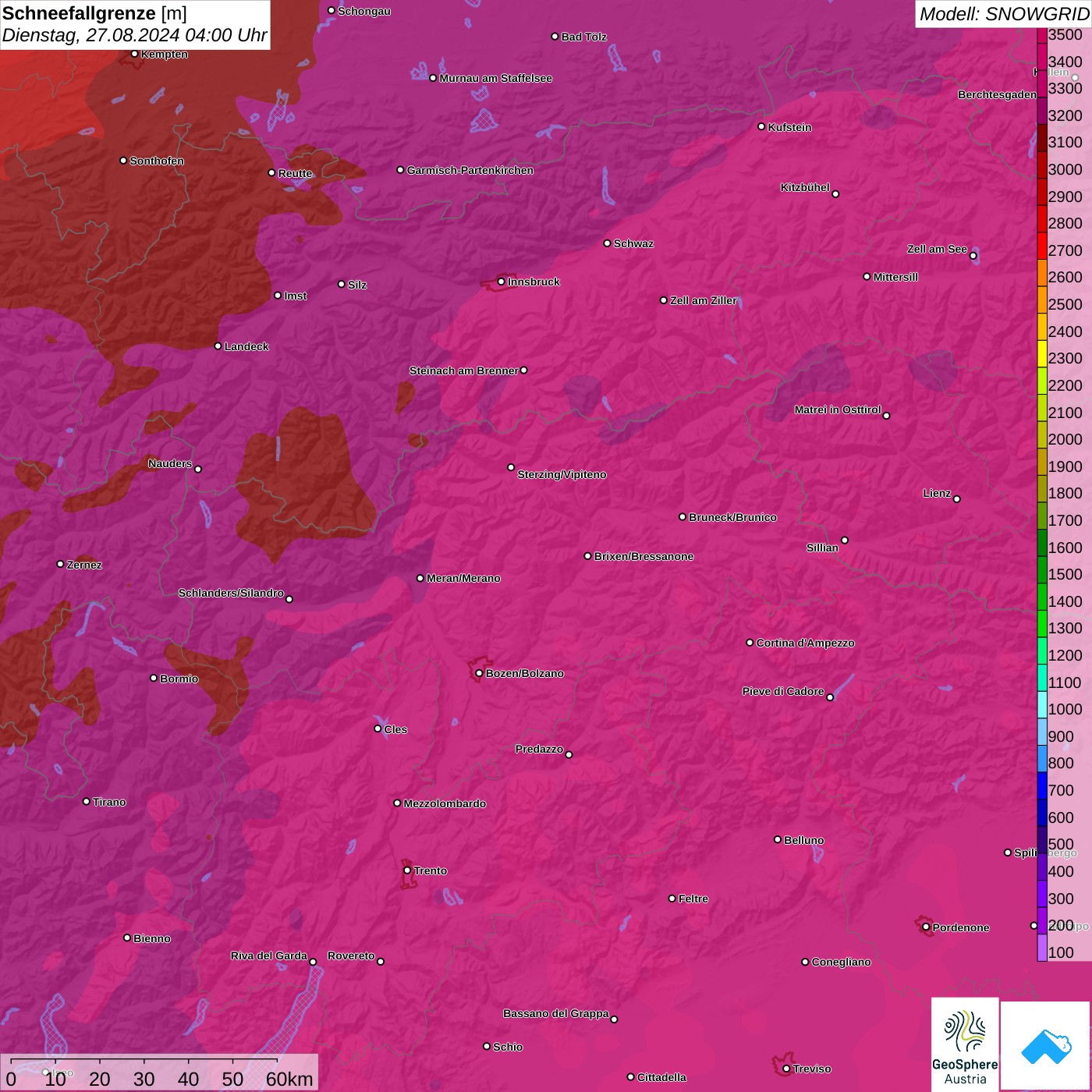This screenshot has width=1092, height=1092.
Task: Click the Matrei in Osttirol label
Action: pyautogui.click(x=838, y=409)
